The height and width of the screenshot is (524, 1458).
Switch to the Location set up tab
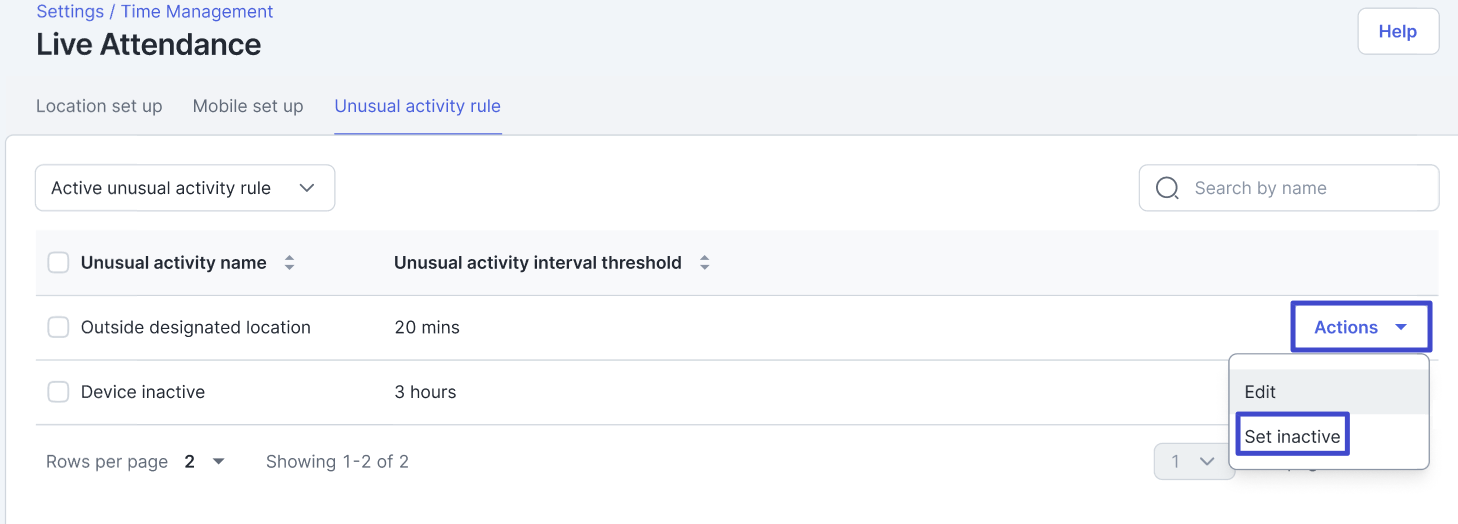click(x=99, y=106)
